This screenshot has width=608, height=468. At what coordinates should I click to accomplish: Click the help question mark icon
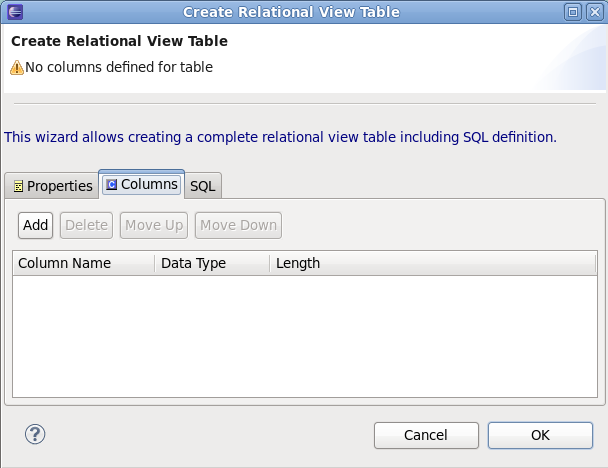35,435
